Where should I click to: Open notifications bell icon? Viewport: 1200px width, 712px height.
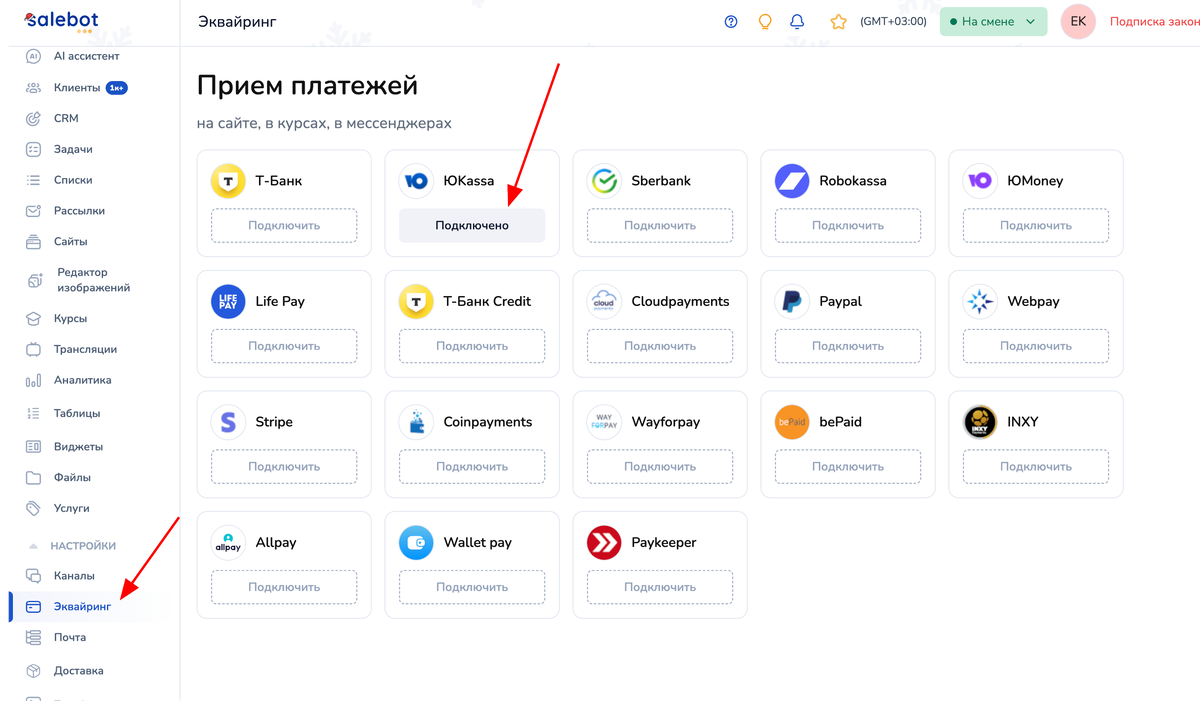coord(797,22)
